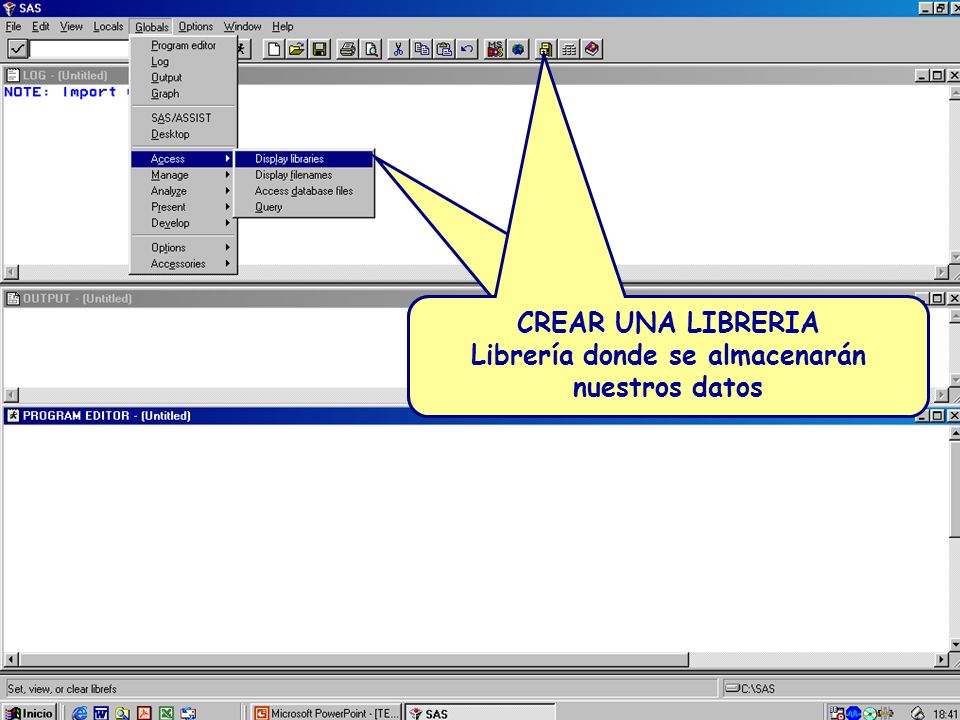Click the Program Editor horizontal scrollbar
This screenshot has width=960, height=720.
coord(354,659)
